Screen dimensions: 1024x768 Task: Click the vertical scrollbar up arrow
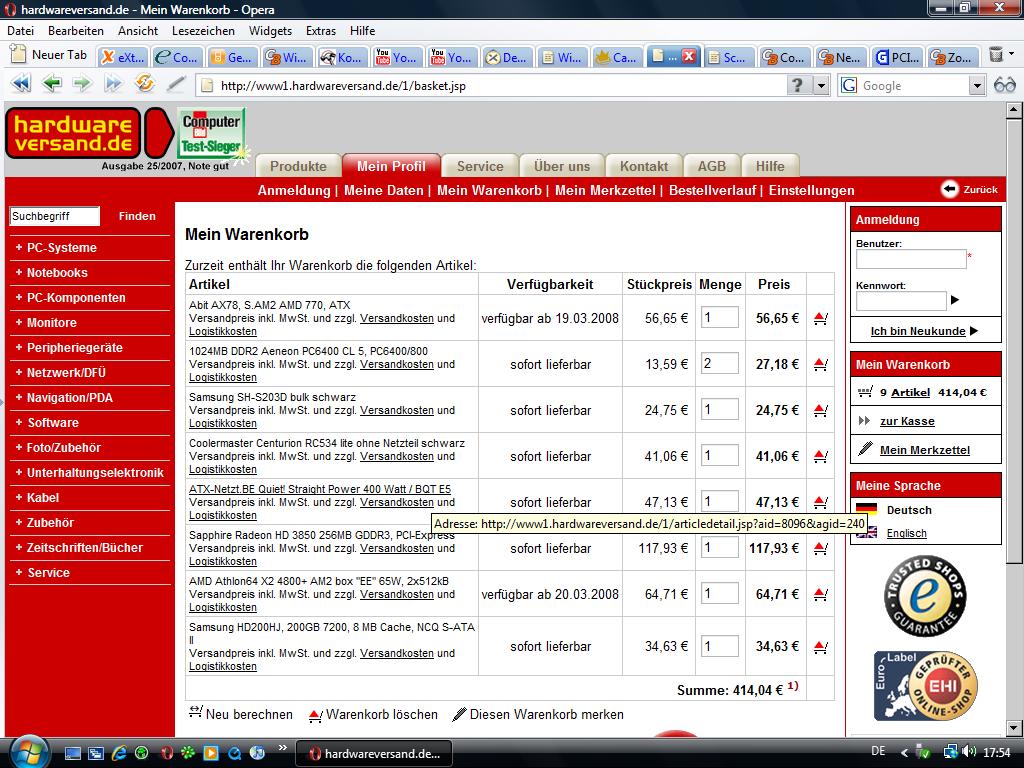(1014, 110)
